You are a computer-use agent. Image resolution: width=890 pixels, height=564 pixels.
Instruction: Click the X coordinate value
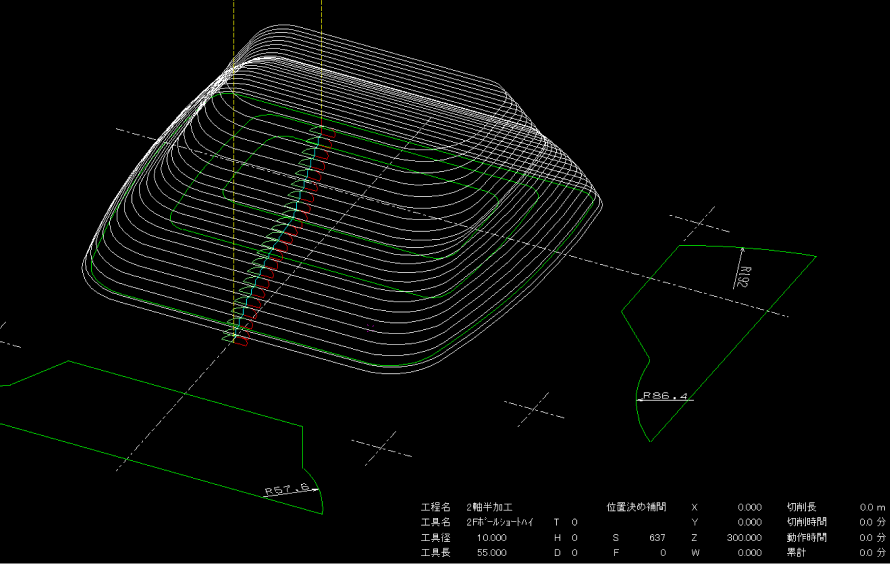(x=748, y=507)
